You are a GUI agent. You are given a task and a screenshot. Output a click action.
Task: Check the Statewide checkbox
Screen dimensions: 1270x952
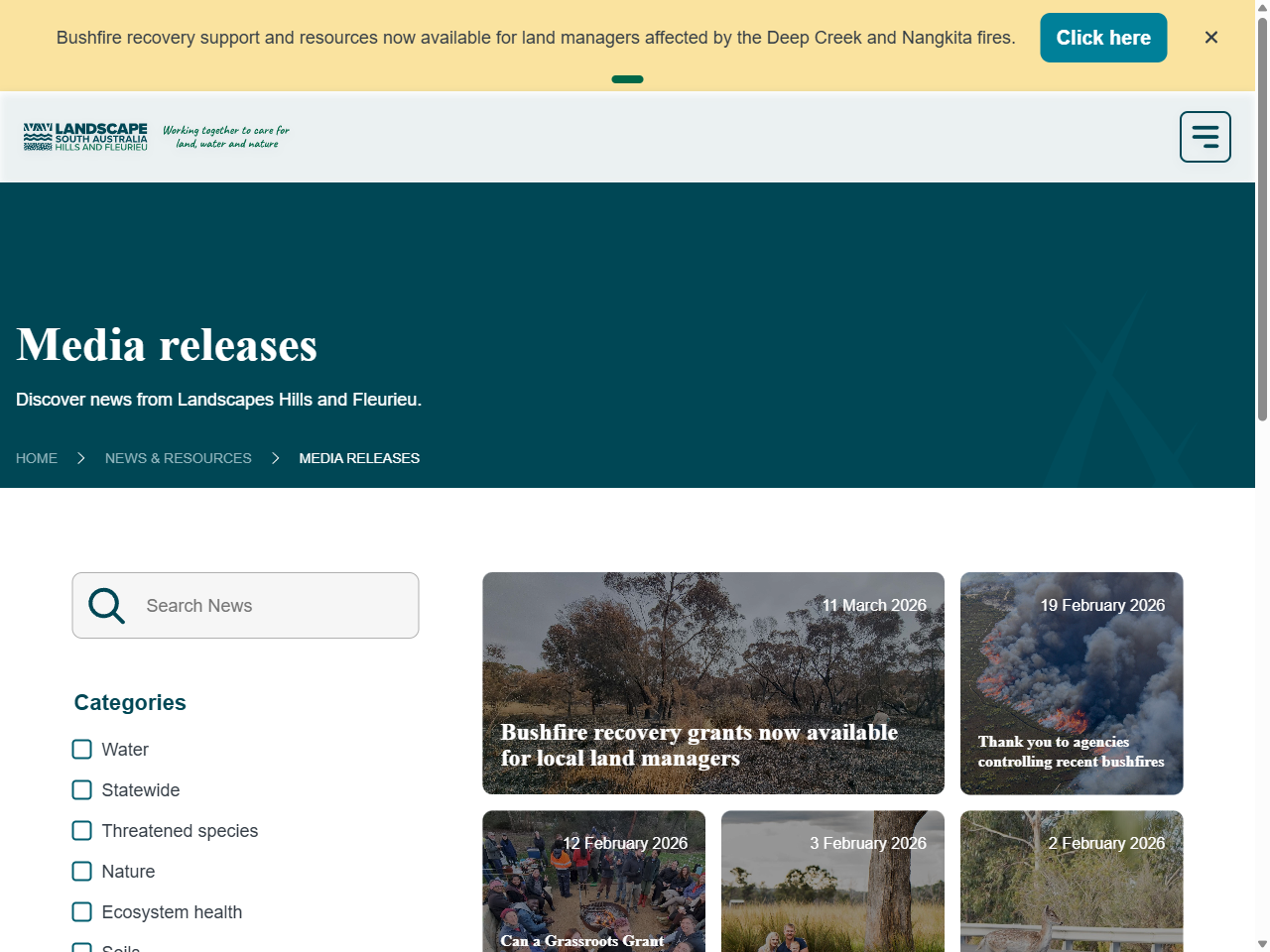pyautogui.click(x=81, y=789)
